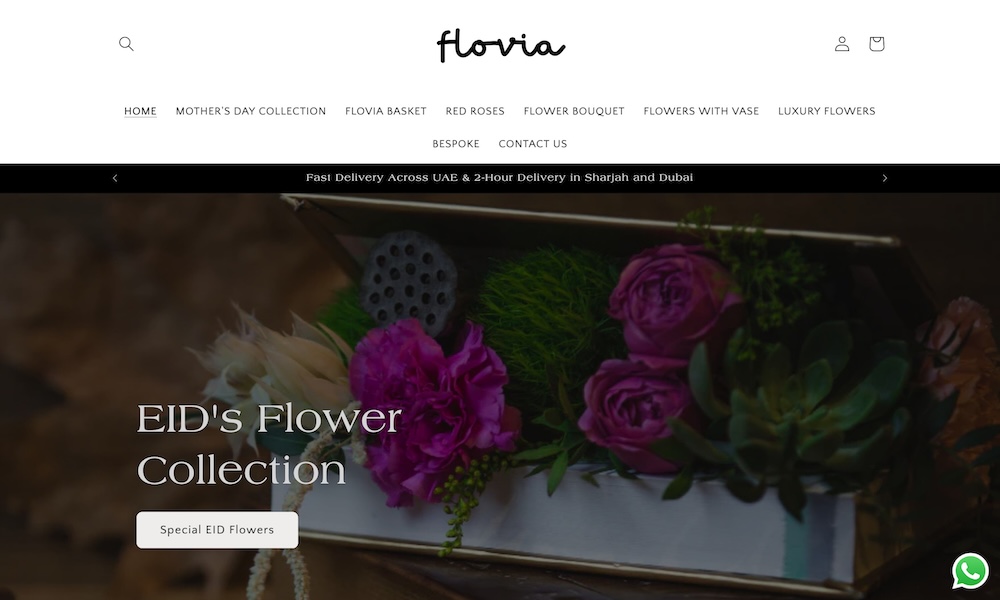Show next announcement with right arrow
This screenshot has width=1000, height=600.
click(x=885, y=178)
